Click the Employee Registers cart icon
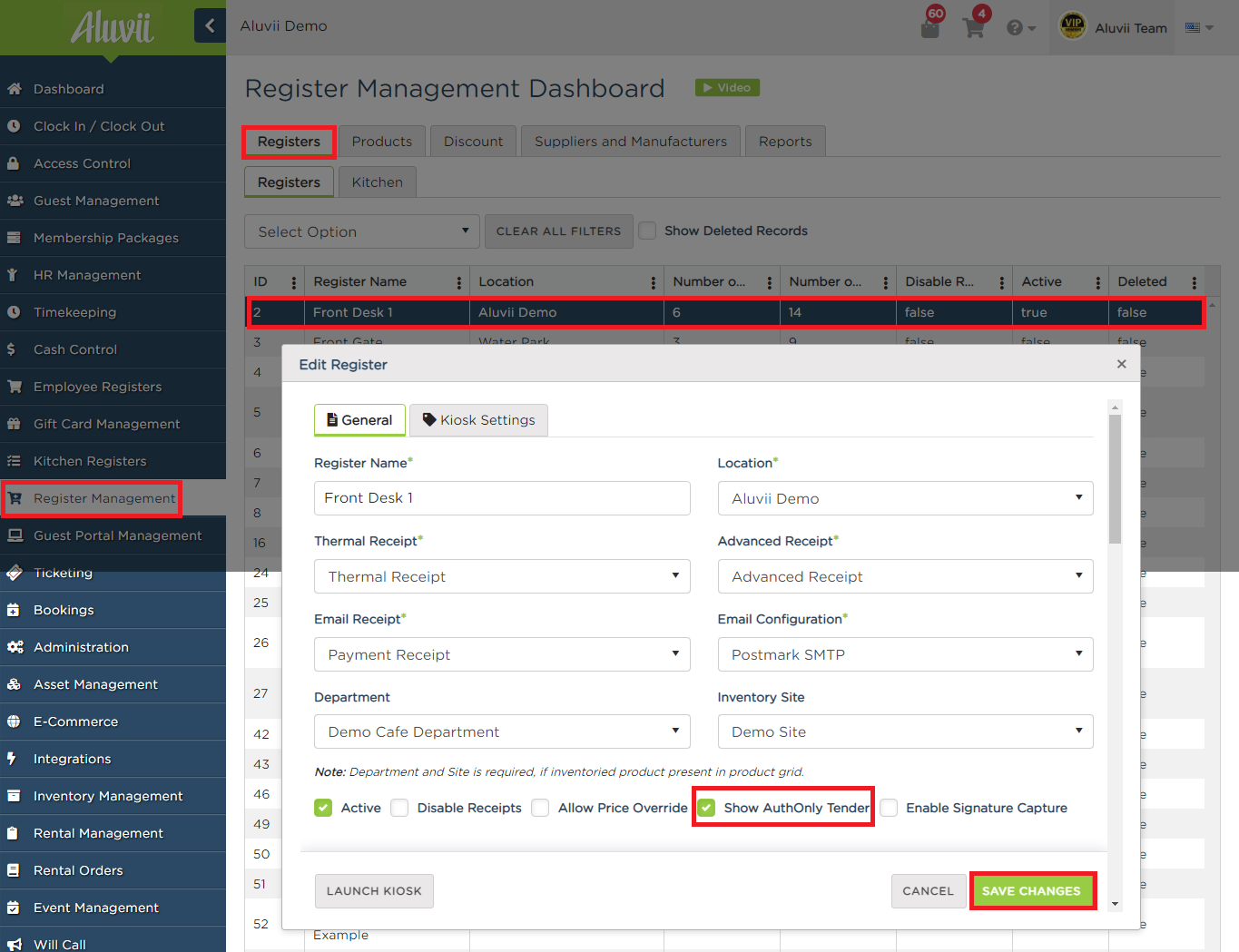Viewport: 1239px width, 952px height. pyautogui.click(x=15, y=387)
